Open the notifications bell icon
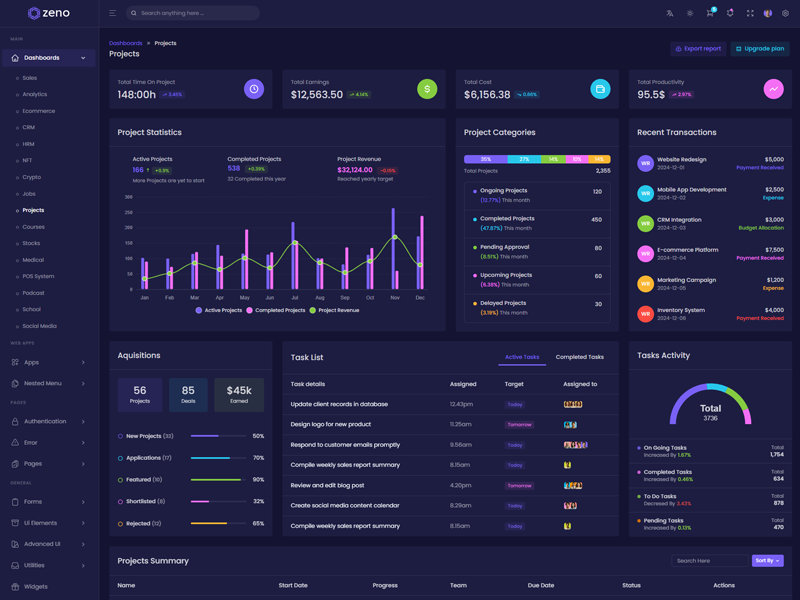This screenshot has height=600, width=800. pyautogui.click(x=730, y=13)
